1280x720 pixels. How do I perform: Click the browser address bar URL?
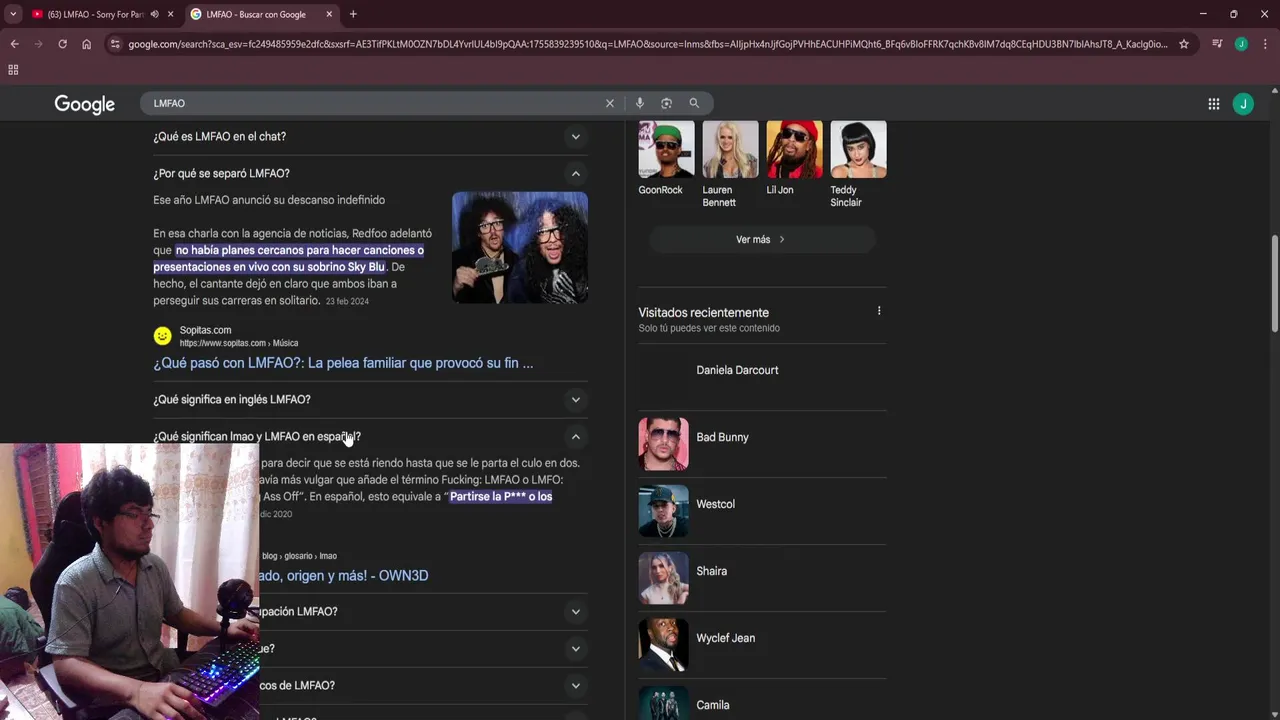(x=647, y=44)
